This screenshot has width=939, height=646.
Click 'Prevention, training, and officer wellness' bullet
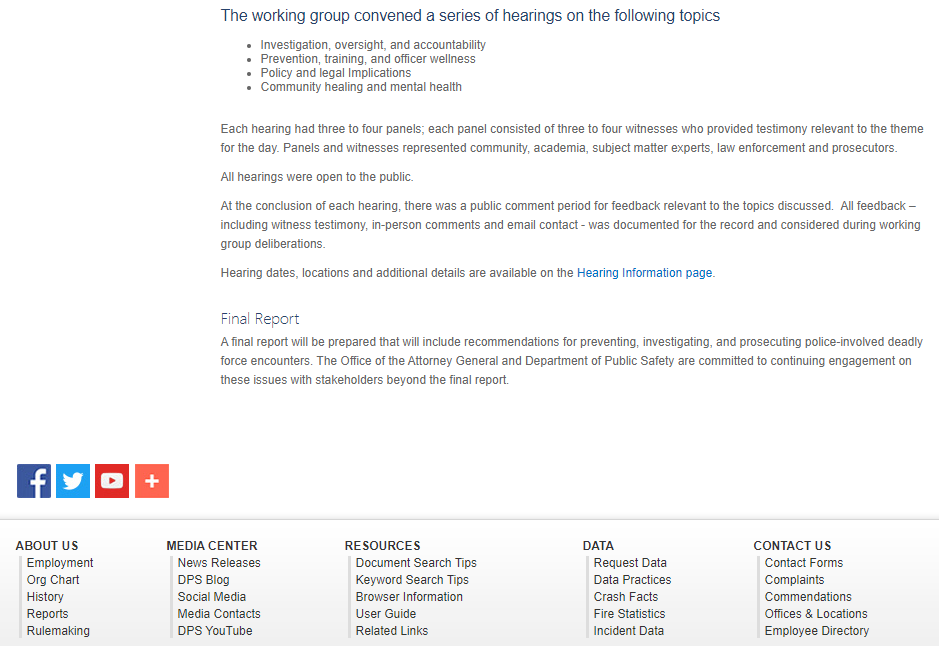[368, 59]
